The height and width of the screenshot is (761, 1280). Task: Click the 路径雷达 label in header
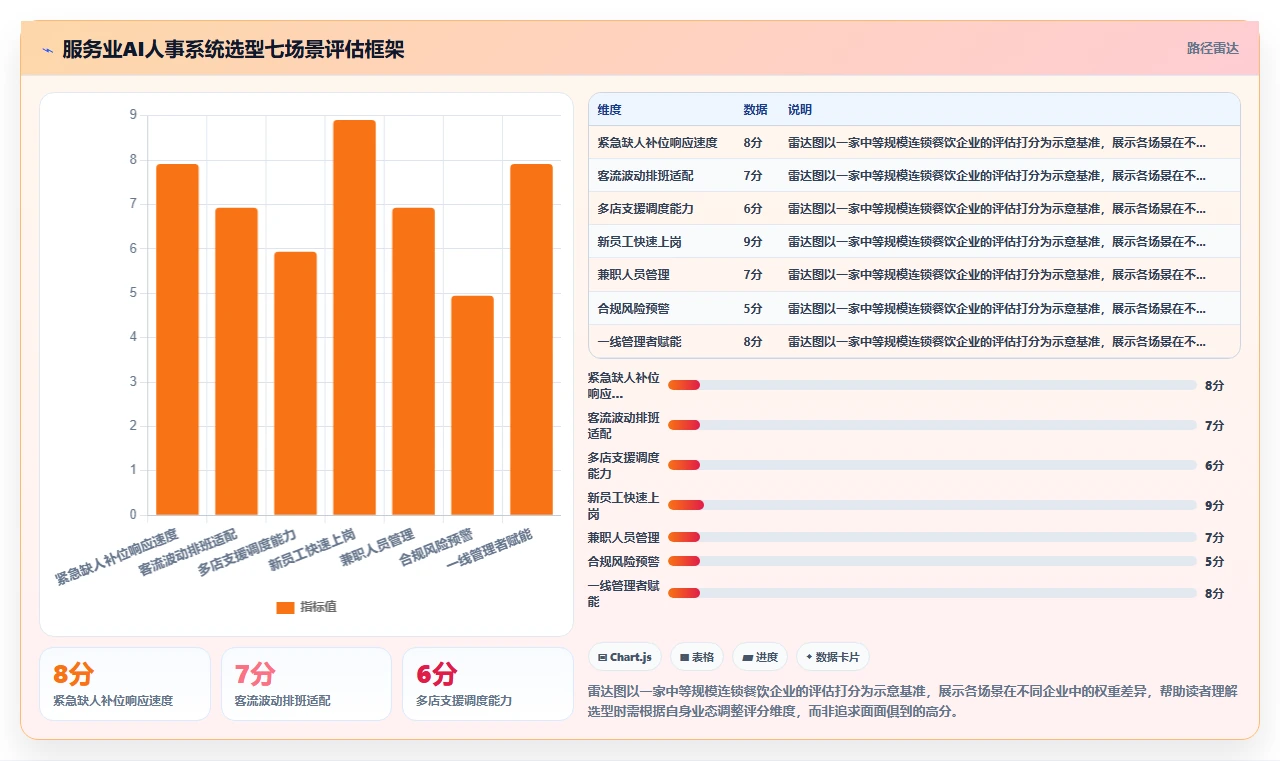click(x=1212, y=48)
